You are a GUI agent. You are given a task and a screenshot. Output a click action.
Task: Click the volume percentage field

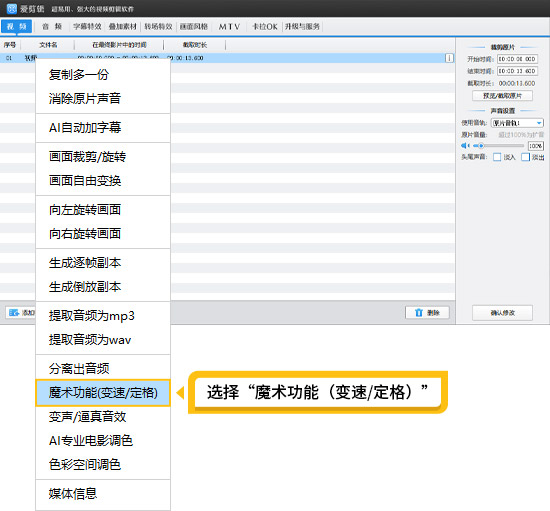click(x=536, y=146)
